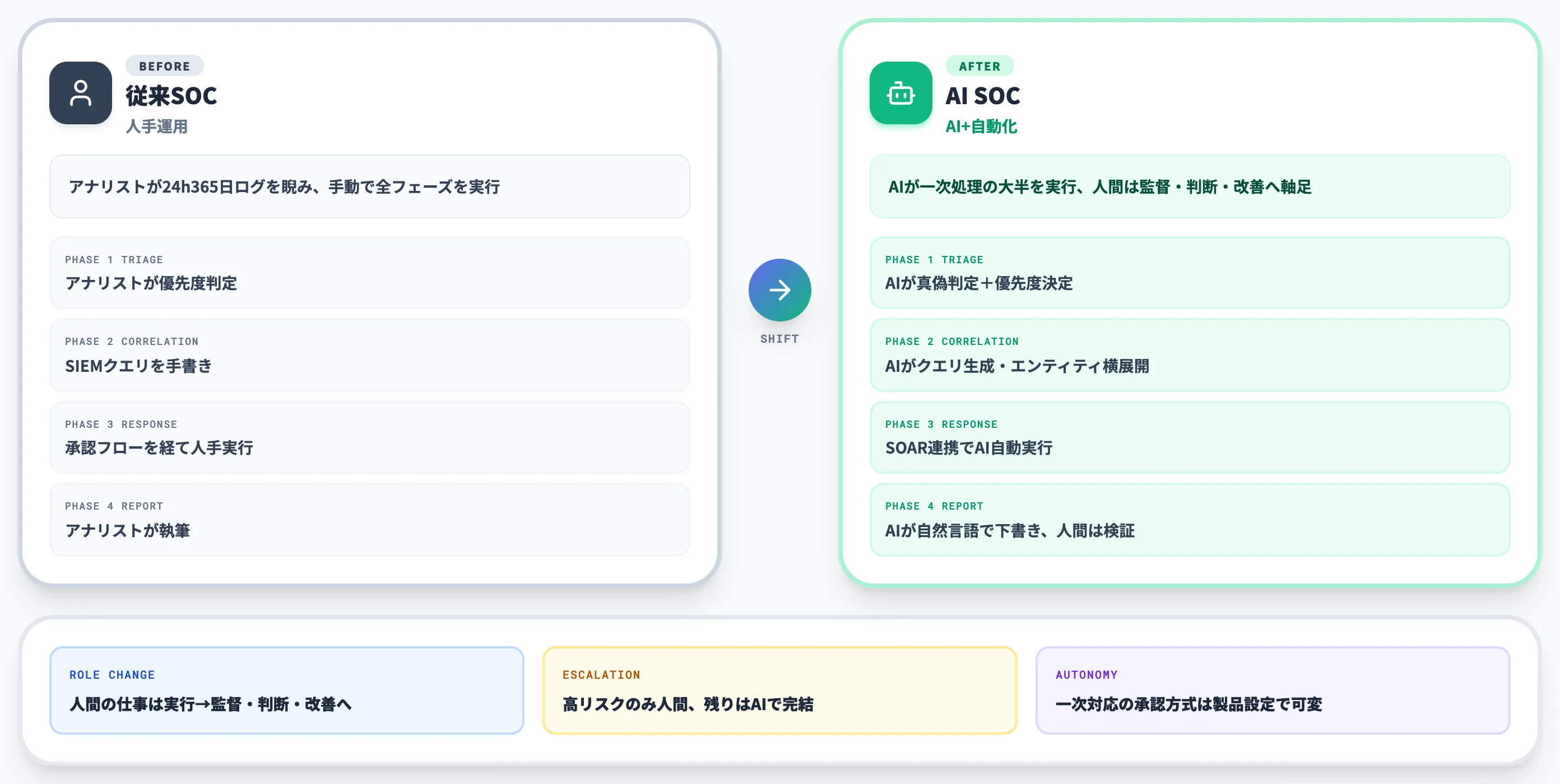Select the アナリストが執筆 card
This screenshot has width=1560, height=784.
(x=369, y=520)
